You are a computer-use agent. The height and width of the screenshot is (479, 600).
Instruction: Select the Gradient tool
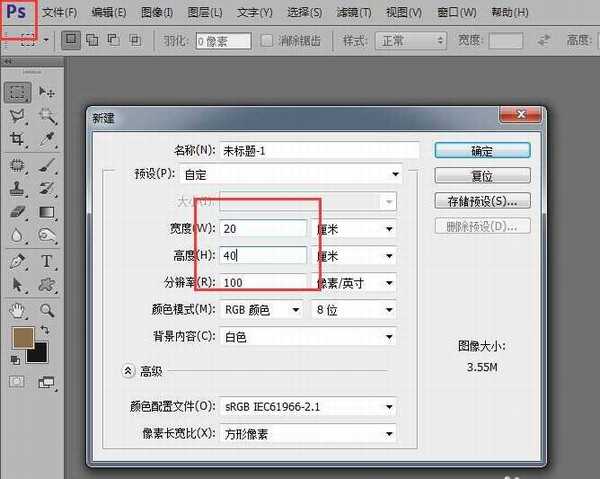pos(47,212)
